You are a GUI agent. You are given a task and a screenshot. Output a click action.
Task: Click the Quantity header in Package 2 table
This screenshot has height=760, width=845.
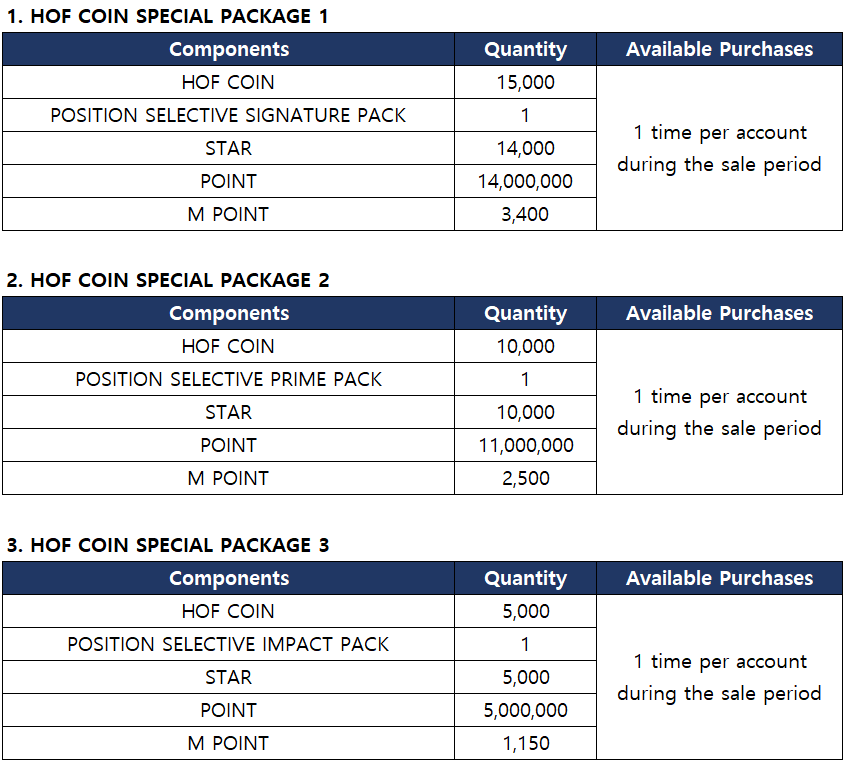coord(525,313)
